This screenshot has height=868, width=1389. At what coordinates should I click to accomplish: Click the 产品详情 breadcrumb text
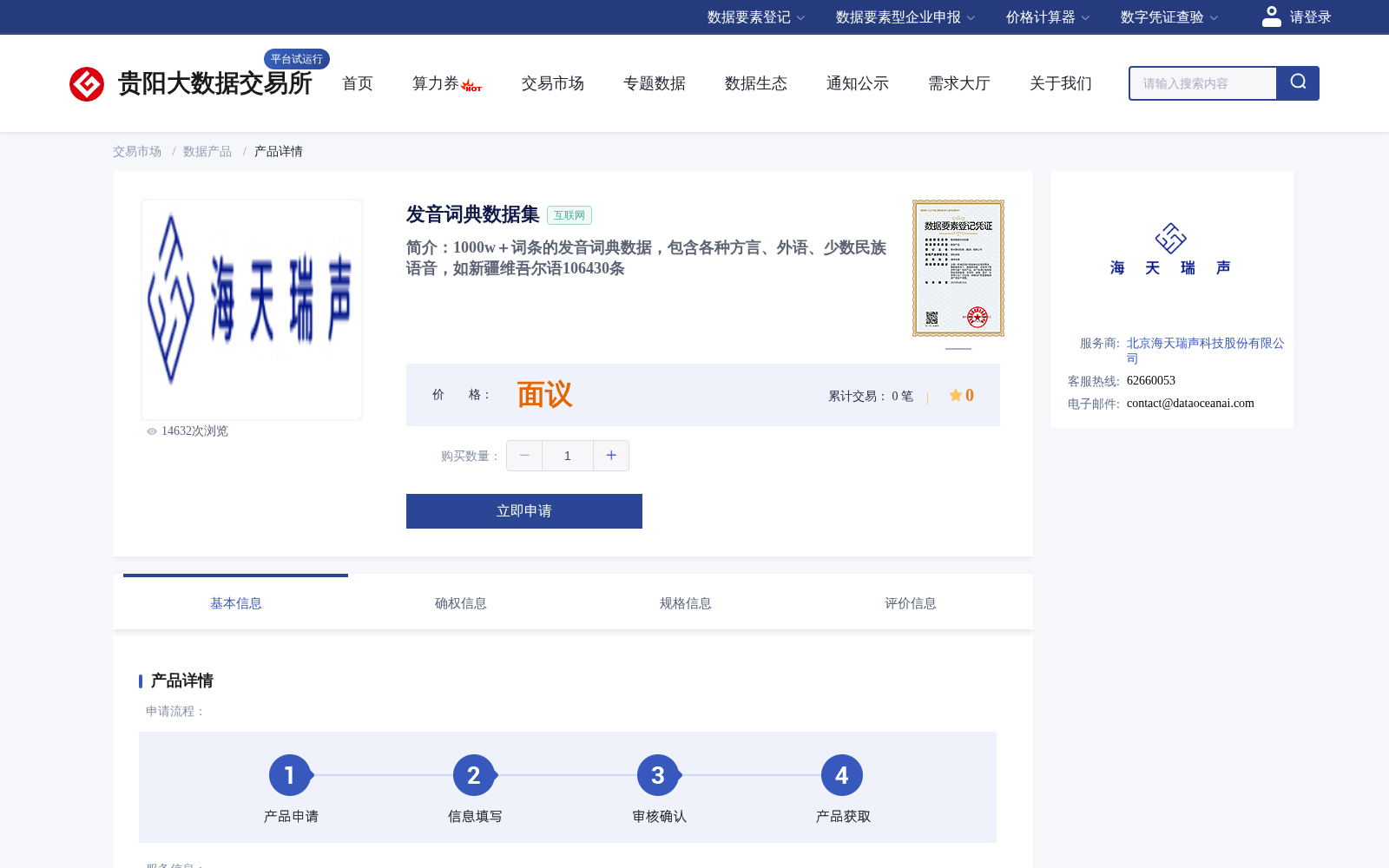[x=279, y=151]
